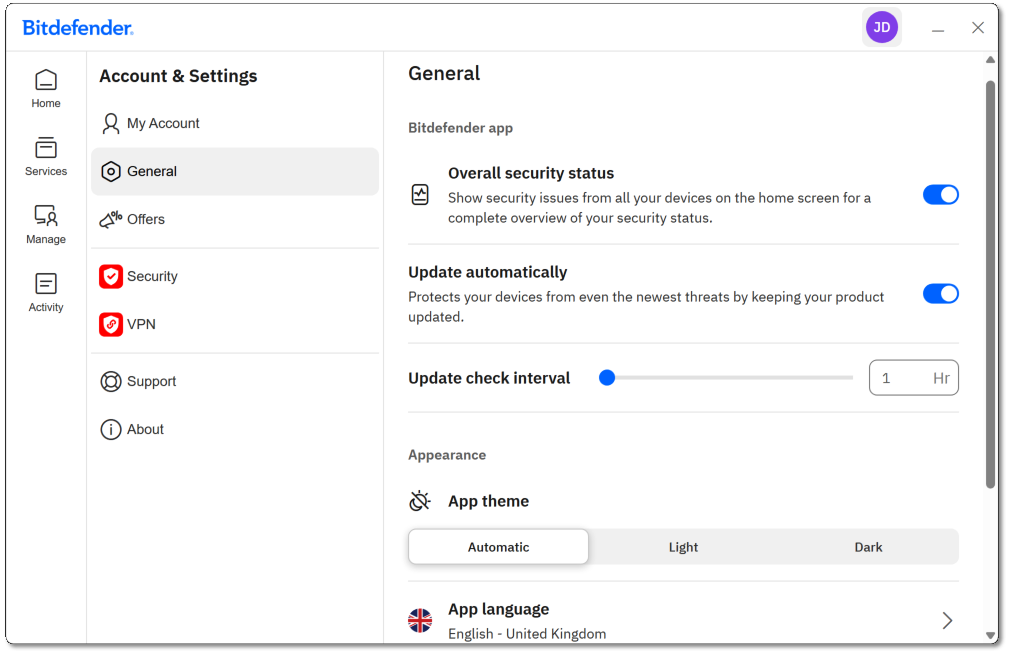
Task: Switch App theme to Dark
Action: (868, 547)
